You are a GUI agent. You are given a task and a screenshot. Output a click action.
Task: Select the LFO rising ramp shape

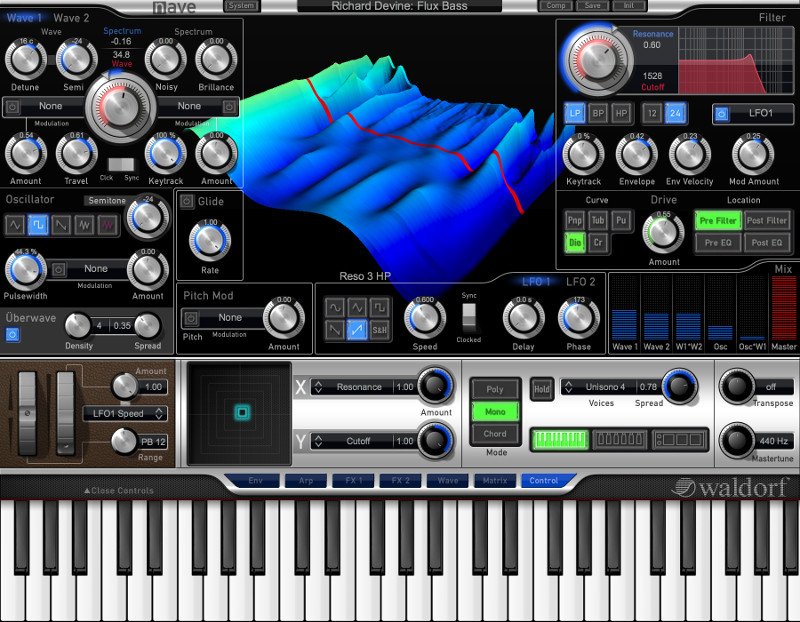click(x=357, y=330)
